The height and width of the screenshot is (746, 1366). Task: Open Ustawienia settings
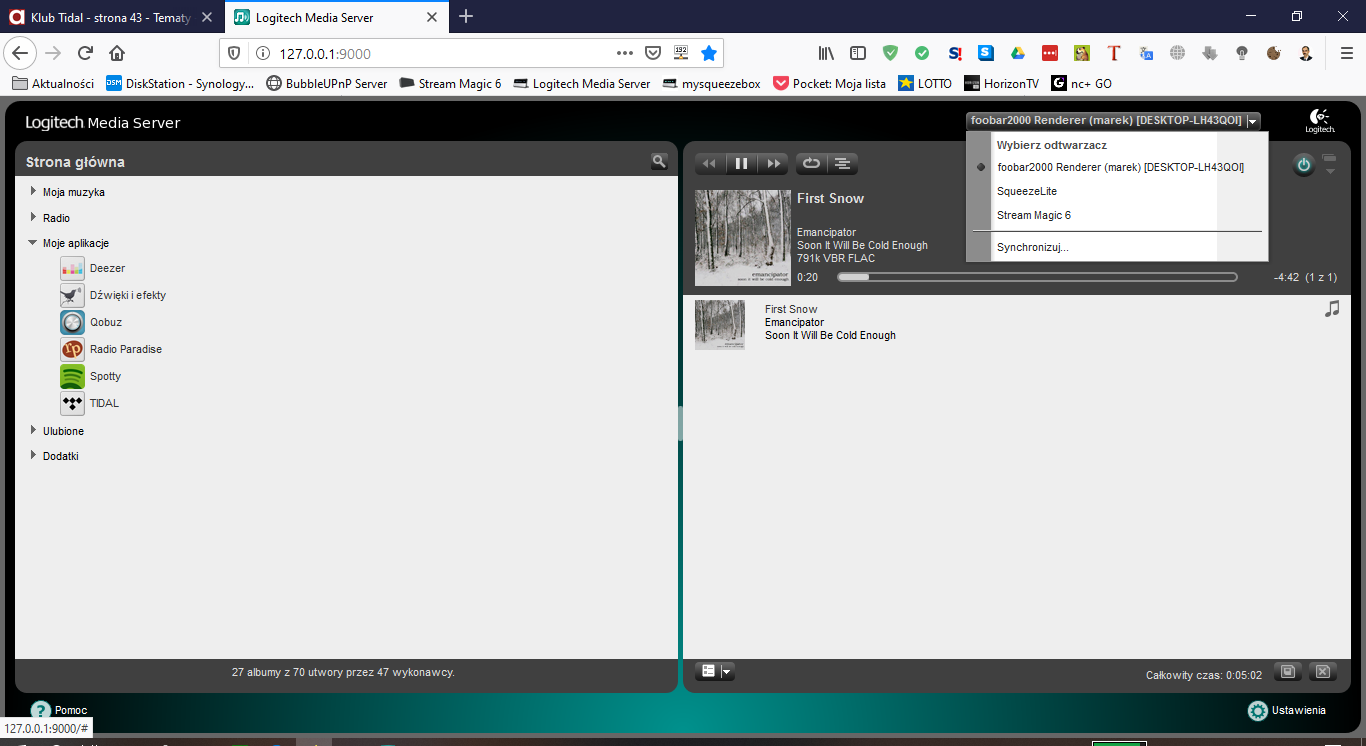(1287, 710)
